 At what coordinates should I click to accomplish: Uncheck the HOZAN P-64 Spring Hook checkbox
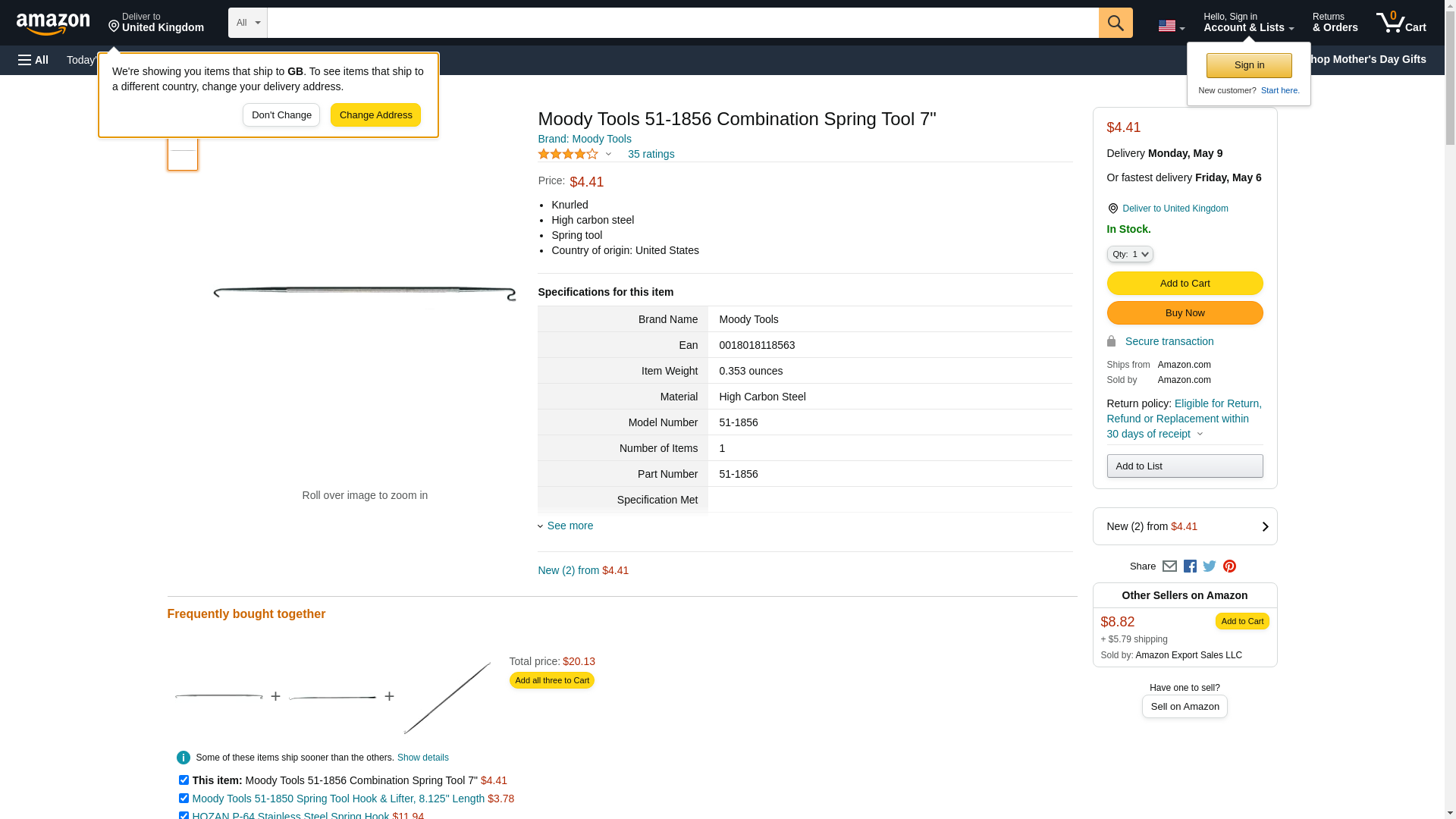pyautogui.click(x=184, y=815)
